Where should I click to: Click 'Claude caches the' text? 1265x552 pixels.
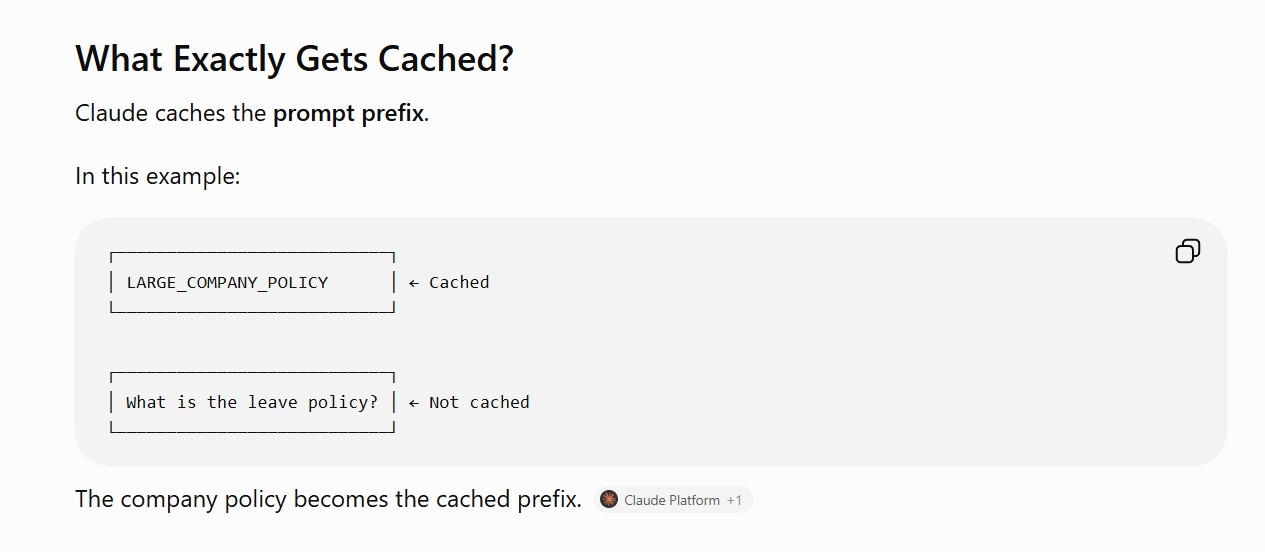pyautogui.click(x=171, y=113)
